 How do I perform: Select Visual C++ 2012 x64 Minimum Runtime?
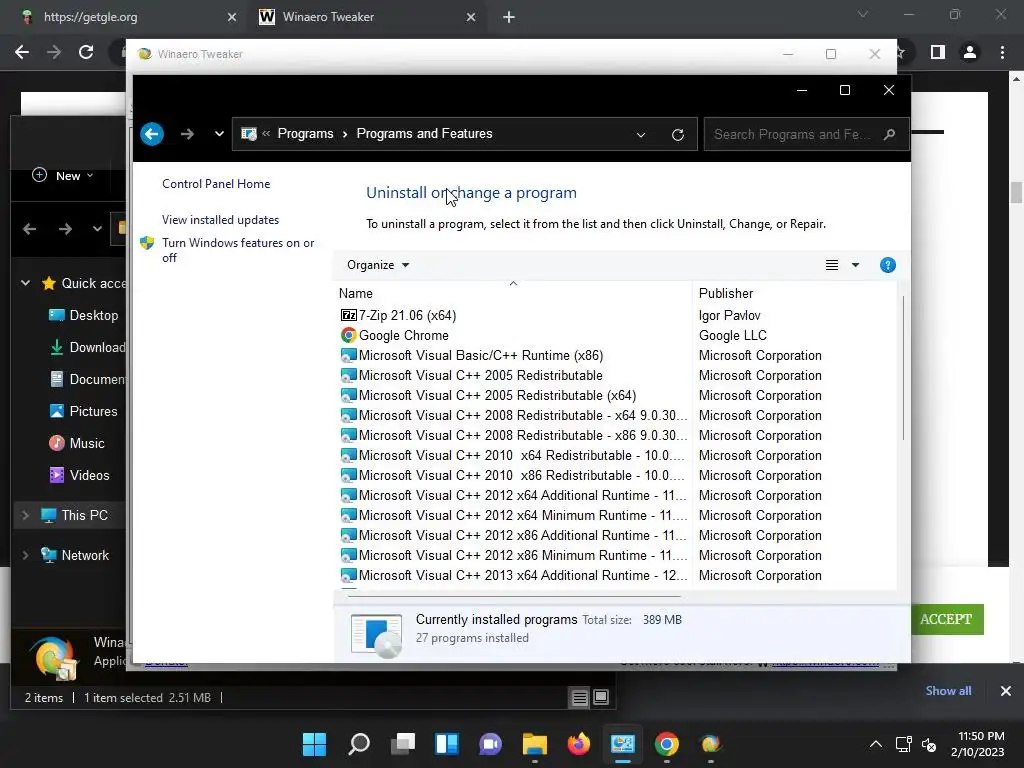coord(513,516)
